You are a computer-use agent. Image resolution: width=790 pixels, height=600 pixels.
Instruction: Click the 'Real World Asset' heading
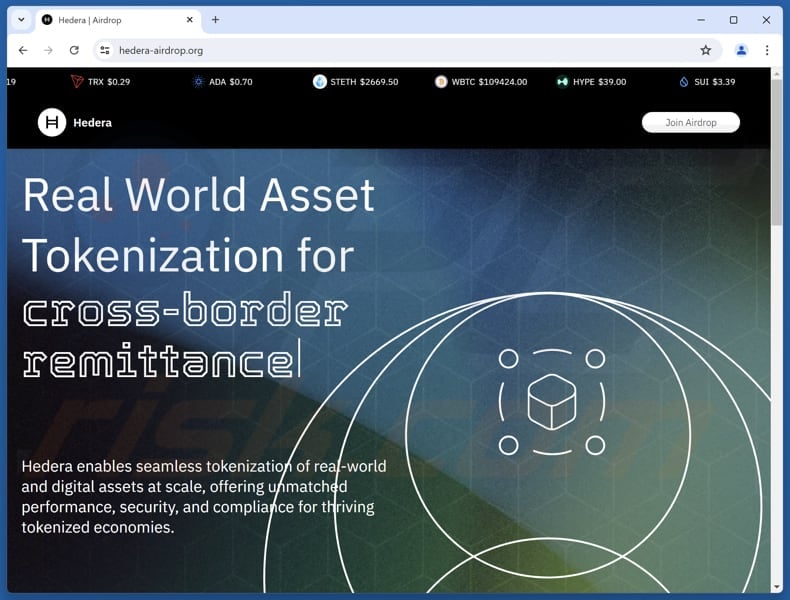(199, 195)
